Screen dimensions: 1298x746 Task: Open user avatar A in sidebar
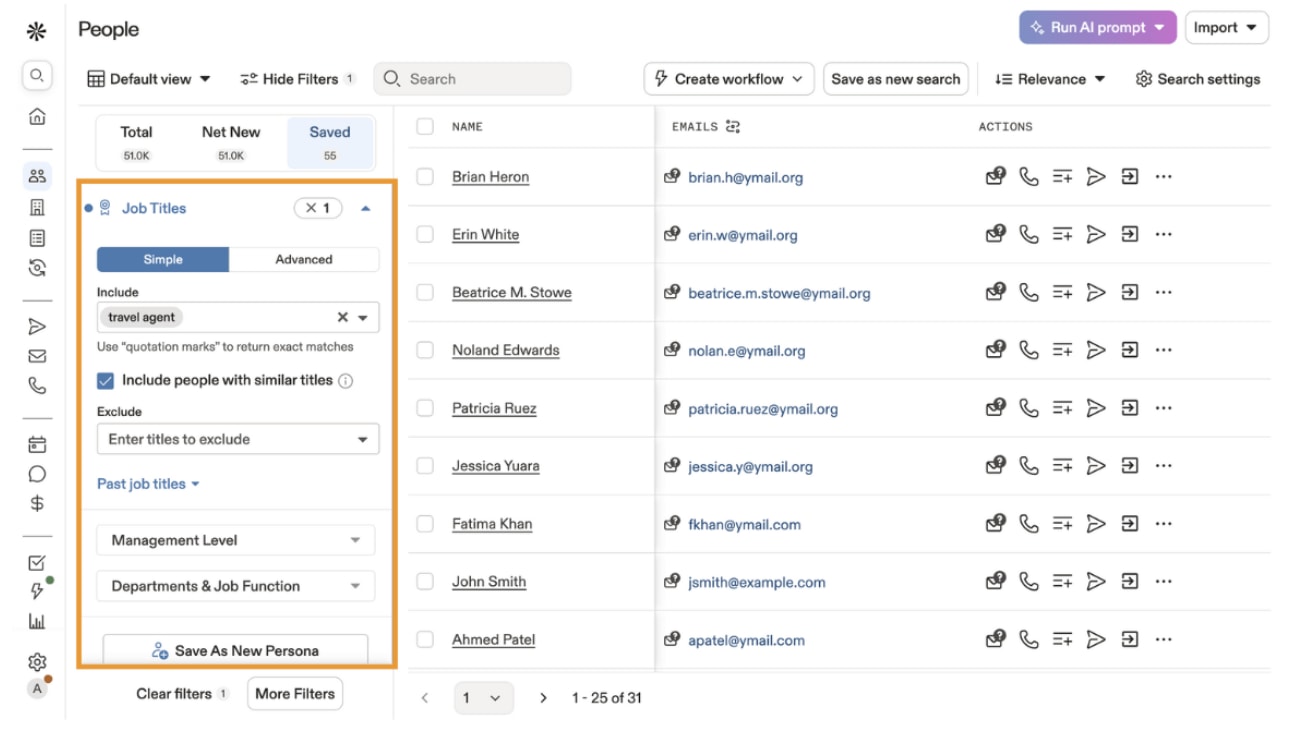pyautogui.click(x=37, y=688)
